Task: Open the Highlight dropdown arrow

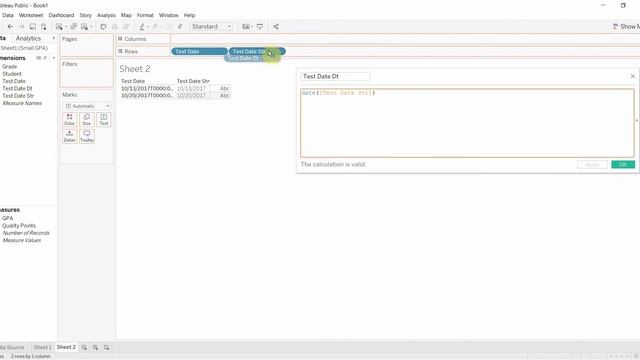Action: (148, 27)
